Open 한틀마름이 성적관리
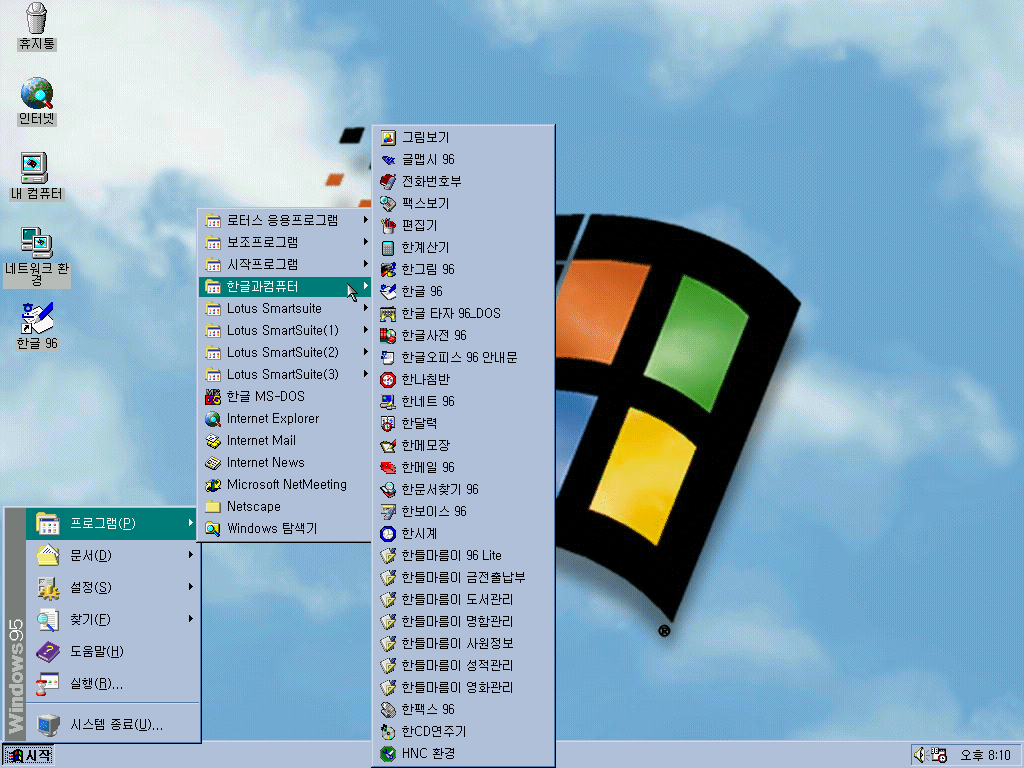Image resolution: width=1024 pixels, height=768 pixels. [463, 665]
